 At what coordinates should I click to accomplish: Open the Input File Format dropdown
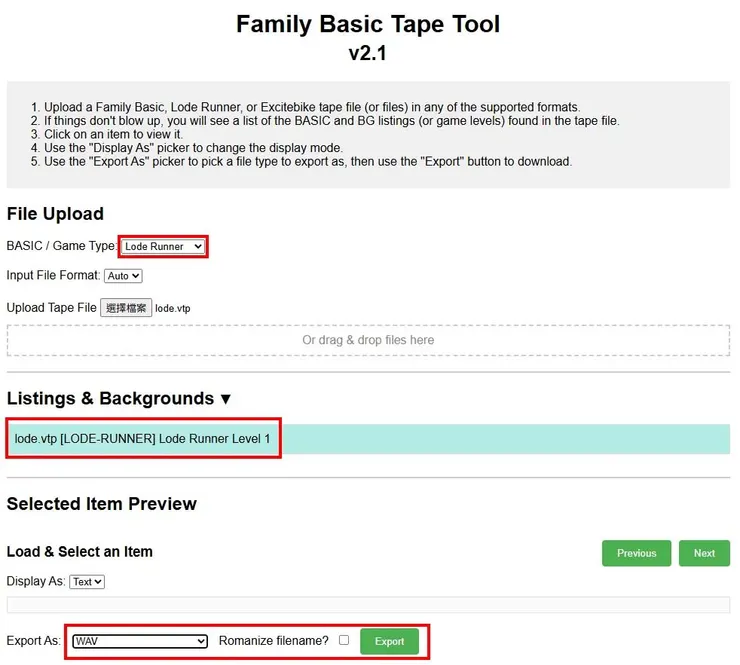pyautogui.click(x=124, y=276)
